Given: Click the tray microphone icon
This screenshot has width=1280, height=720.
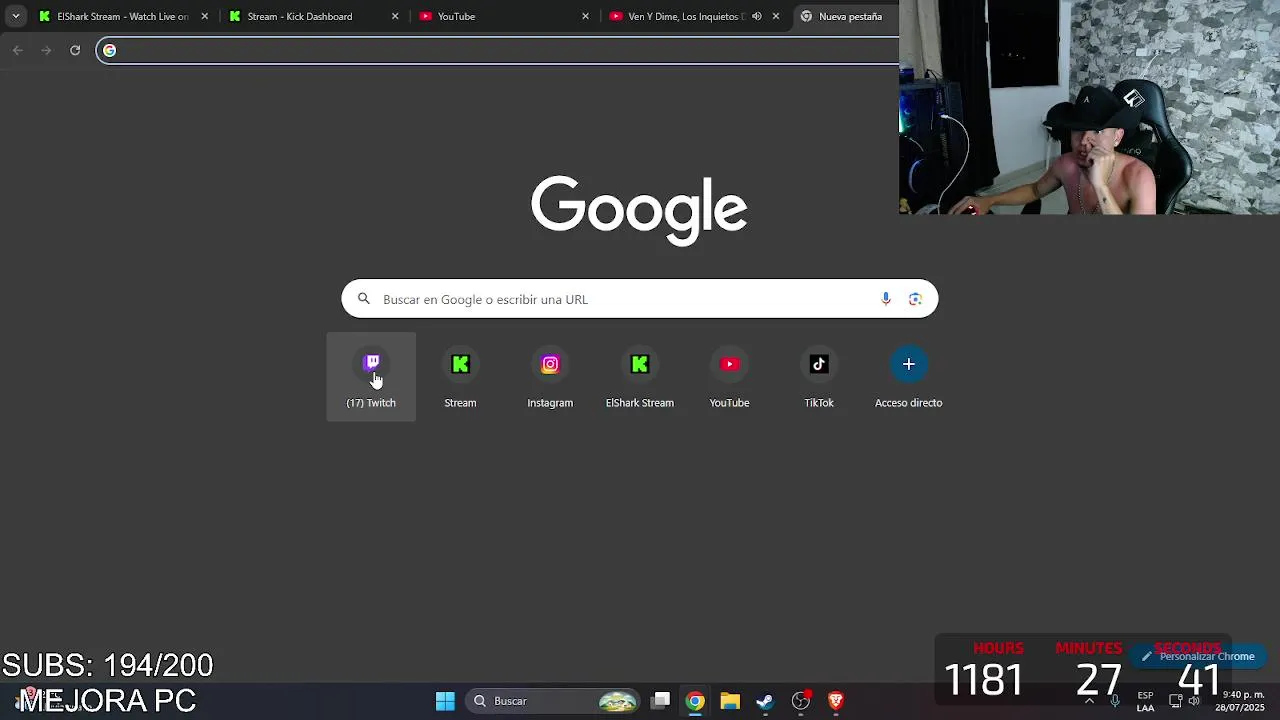Looking at the screenshot, I should [1115, 701].
